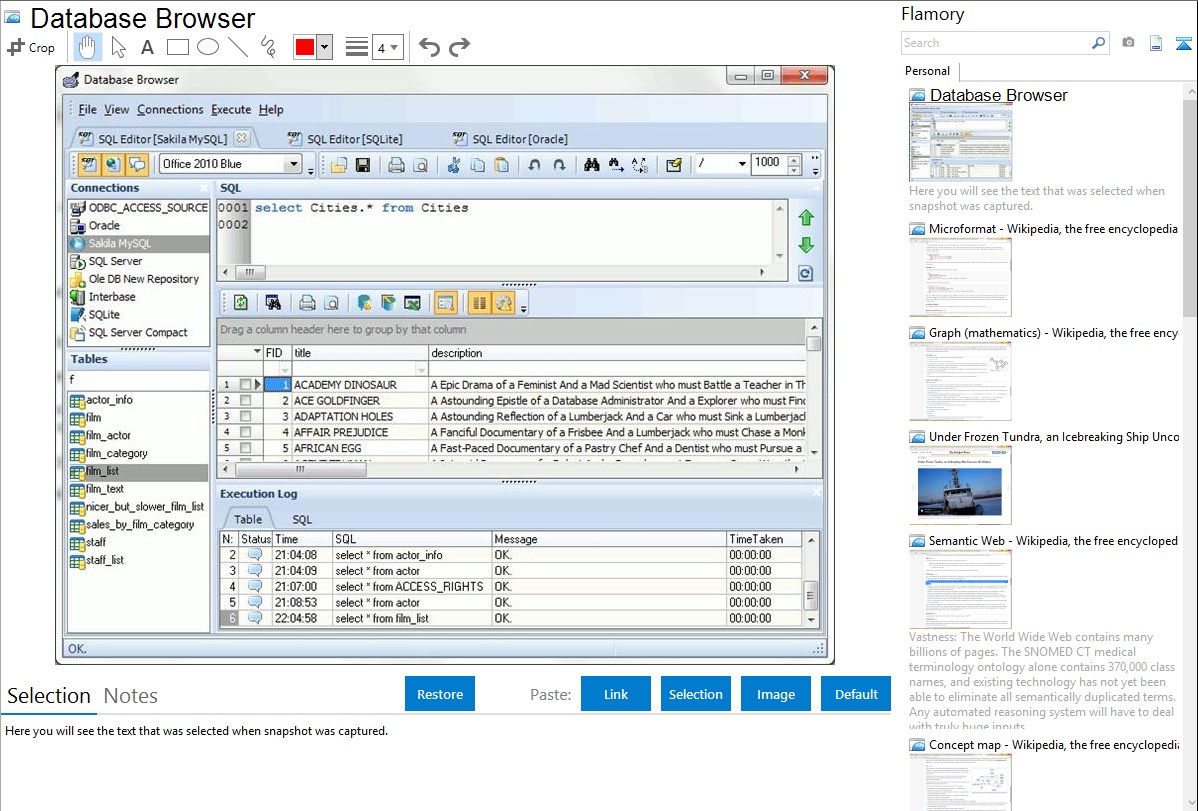Click the copy icon in SQL toolbar
Image resolution: width=1198 pixels, height=811 pixels.
point(478,164)
